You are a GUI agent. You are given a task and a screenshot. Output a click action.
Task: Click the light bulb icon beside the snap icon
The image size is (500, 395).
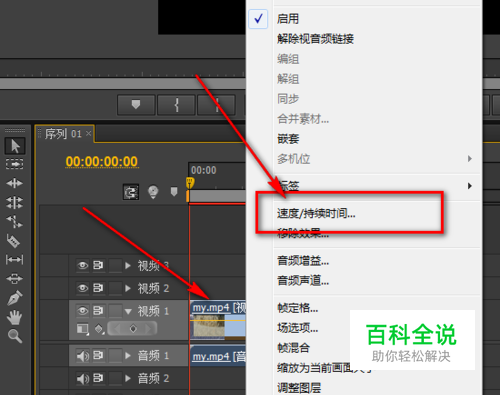(x=153, y=192)
